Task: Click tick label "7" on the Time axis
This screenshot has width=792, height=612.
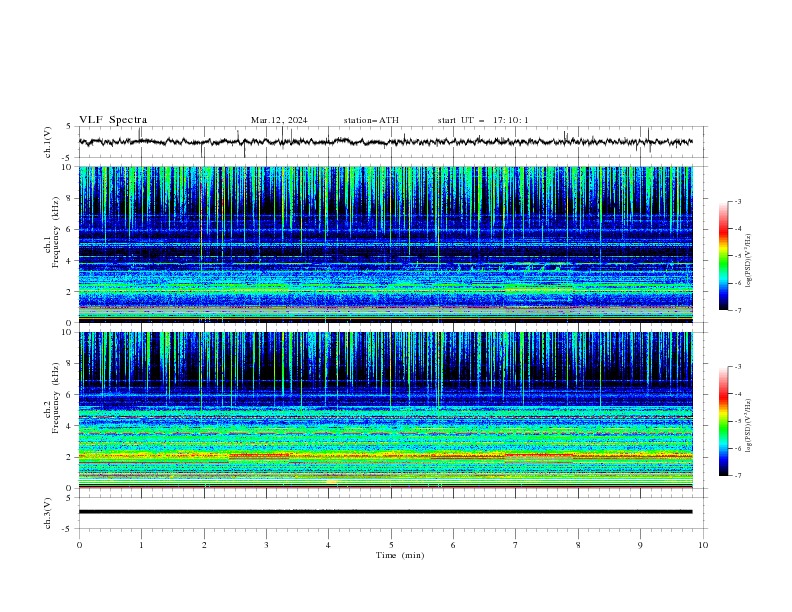Action: pos(516,545)
